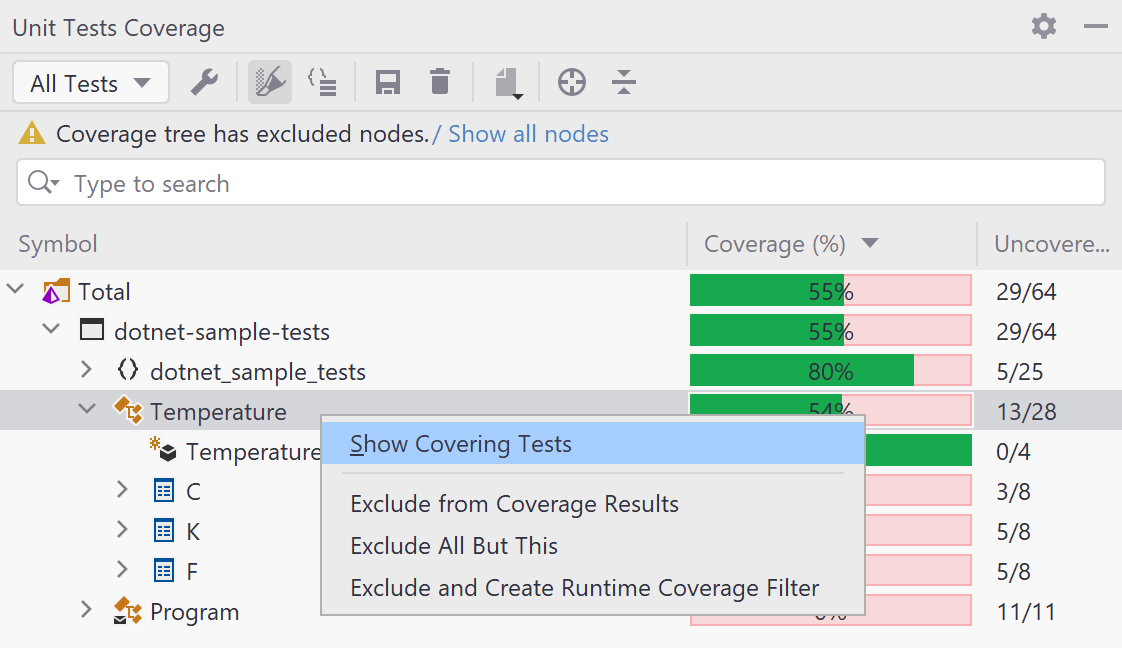Open search options via the magnifier icon
Image resolution: width=1122 pixels, height=648 pixels.
point(42,182)
